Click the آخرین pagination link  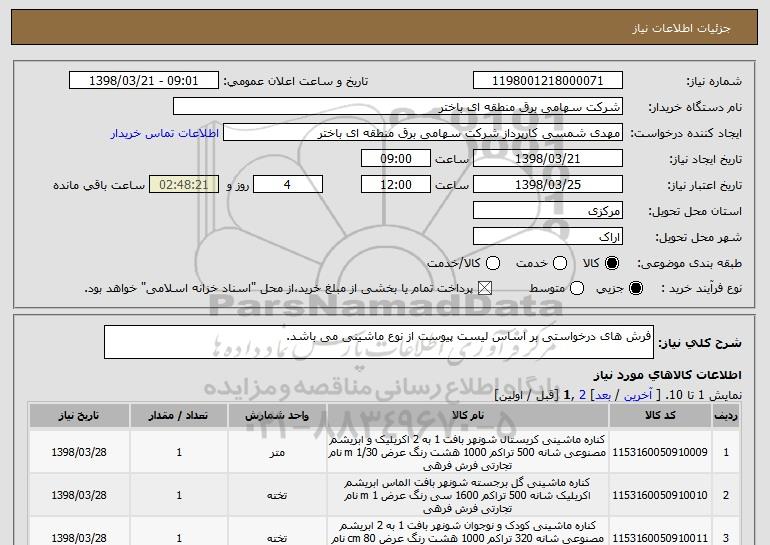pyautogui.click(x=638, y=395)
